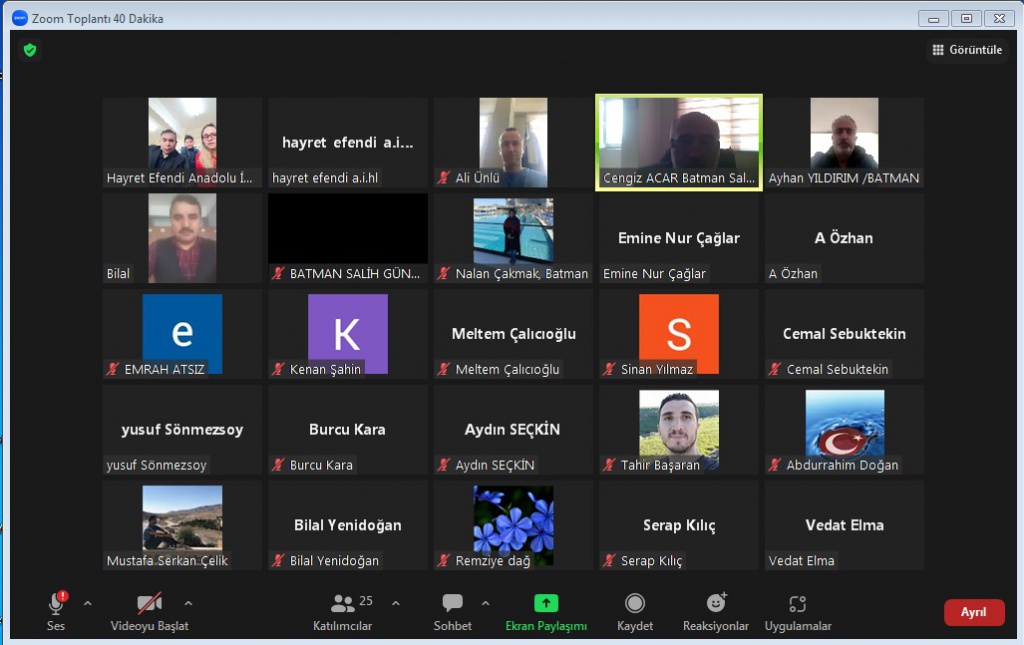Click the red Ayrıl leave button

(974, 612)
